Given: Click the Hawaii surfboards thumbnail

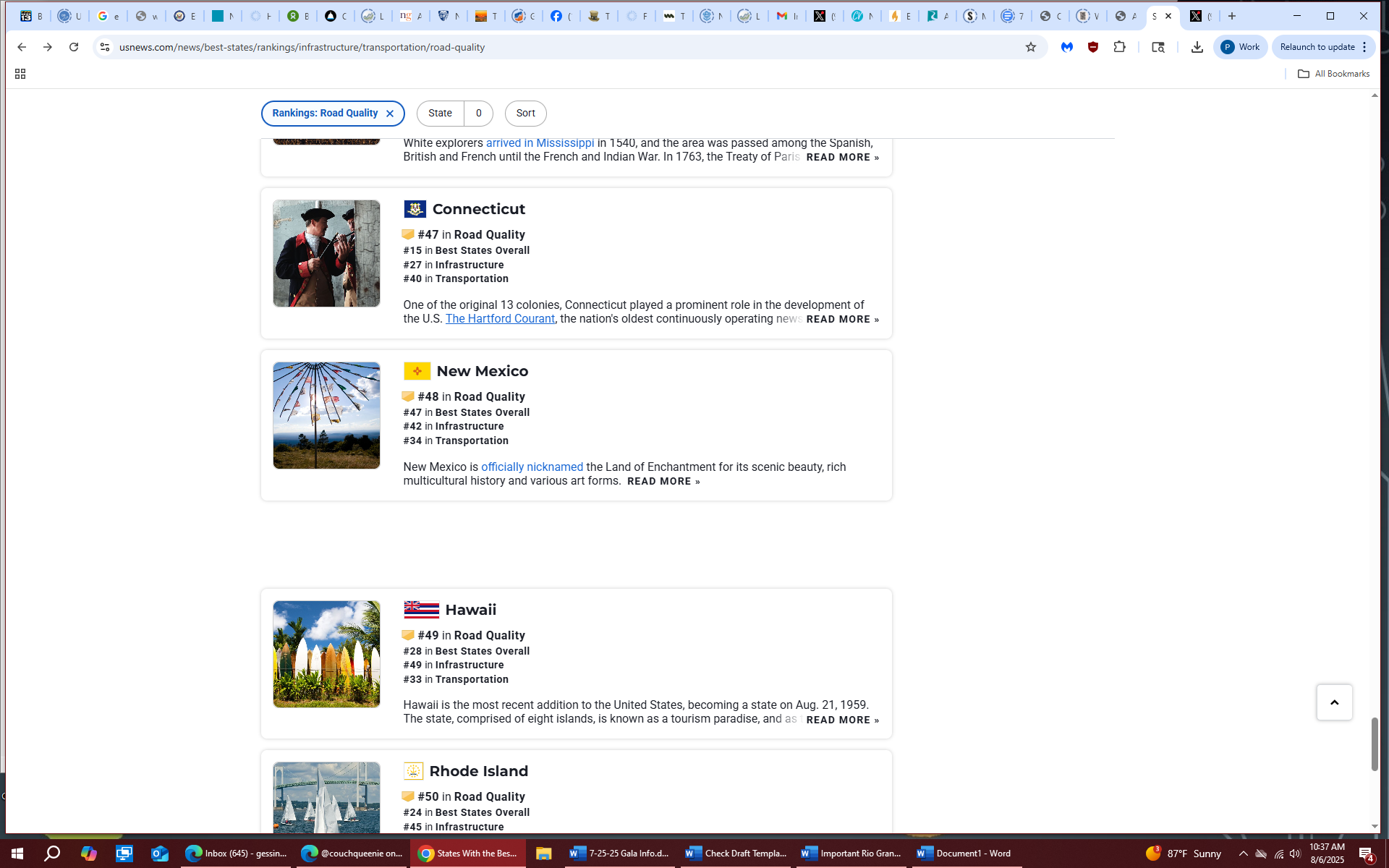Looking at the screenshot, I should coord(326,654).
